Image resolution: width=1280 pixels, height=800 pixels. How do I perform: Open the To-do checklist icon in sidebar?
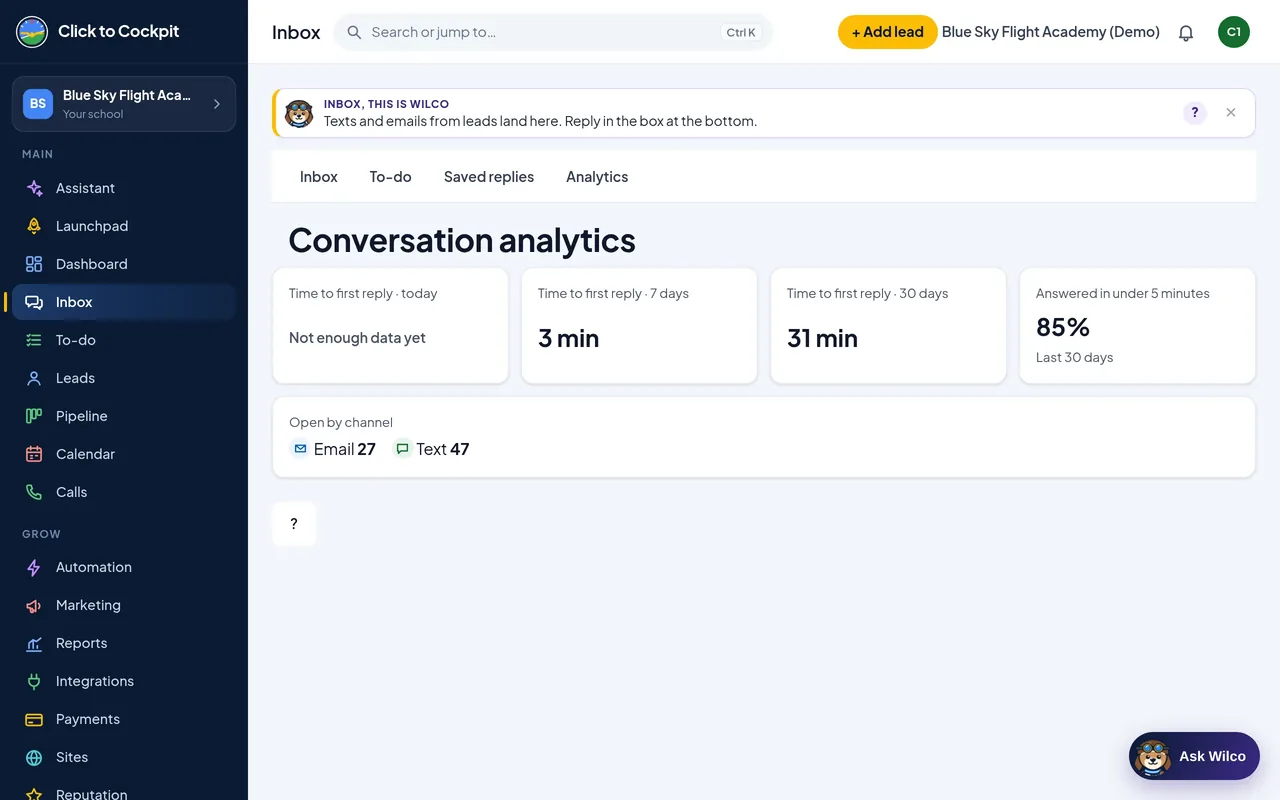(34, 340)
